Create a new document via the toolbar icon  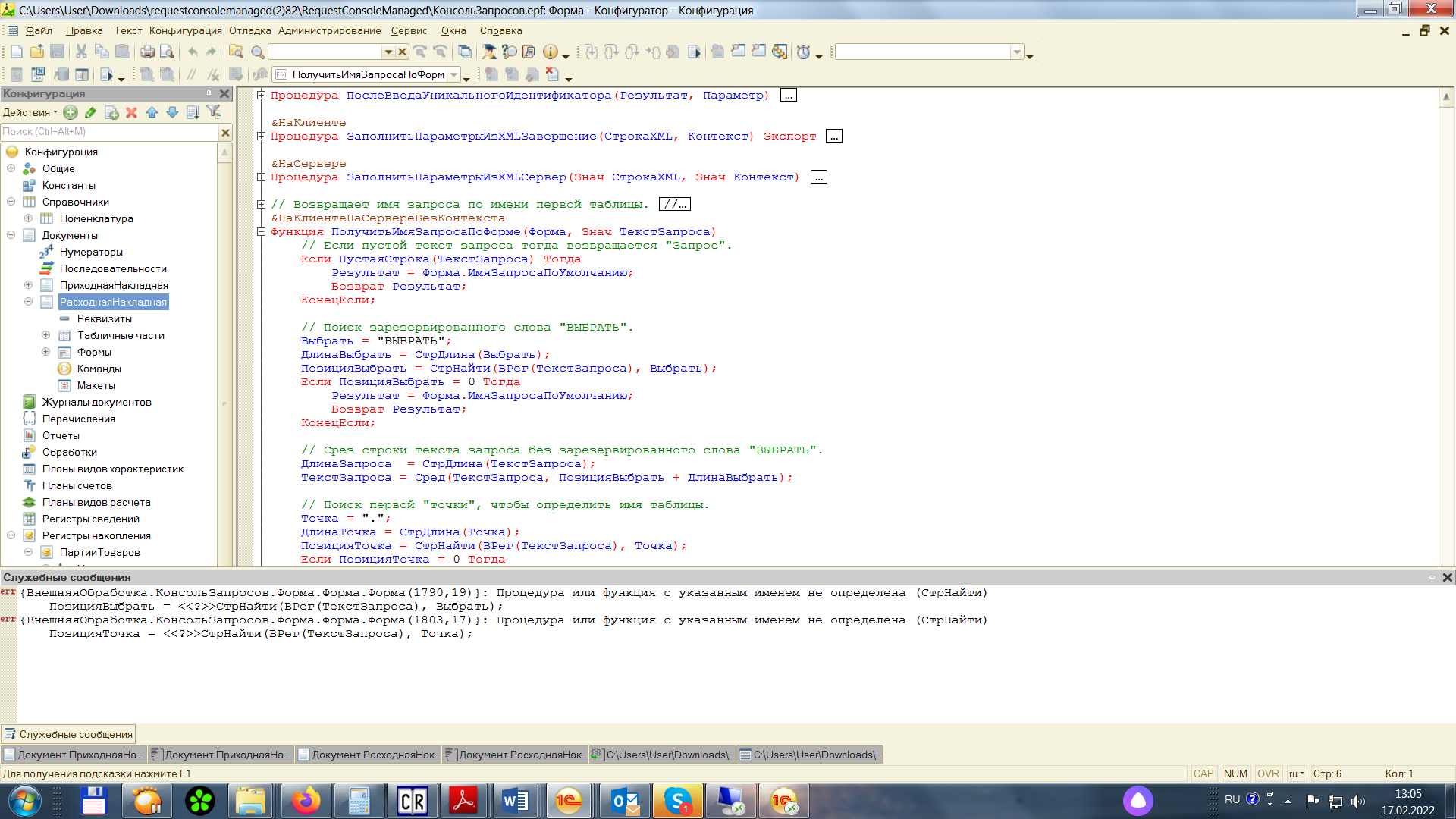point(17,52)
